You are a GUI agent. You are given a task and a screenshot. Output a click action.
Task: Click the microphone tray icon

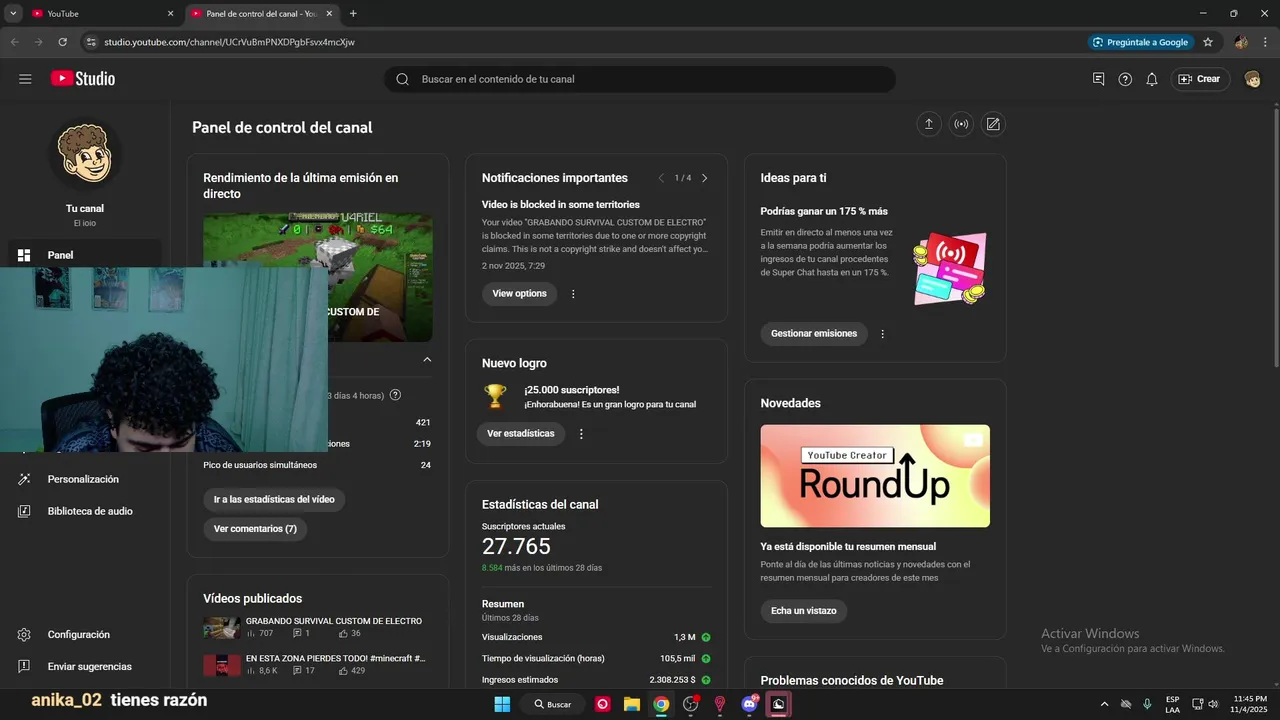click(x=1147, y=704)
